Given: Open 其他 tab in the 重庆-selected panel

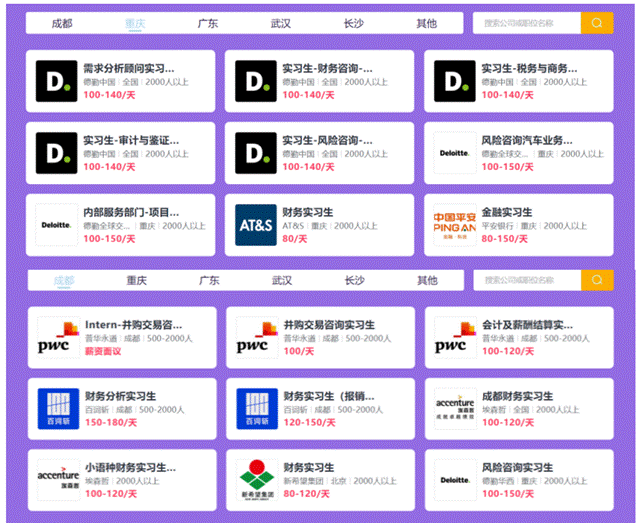Looking at the screenshot, I should [426, 23].
